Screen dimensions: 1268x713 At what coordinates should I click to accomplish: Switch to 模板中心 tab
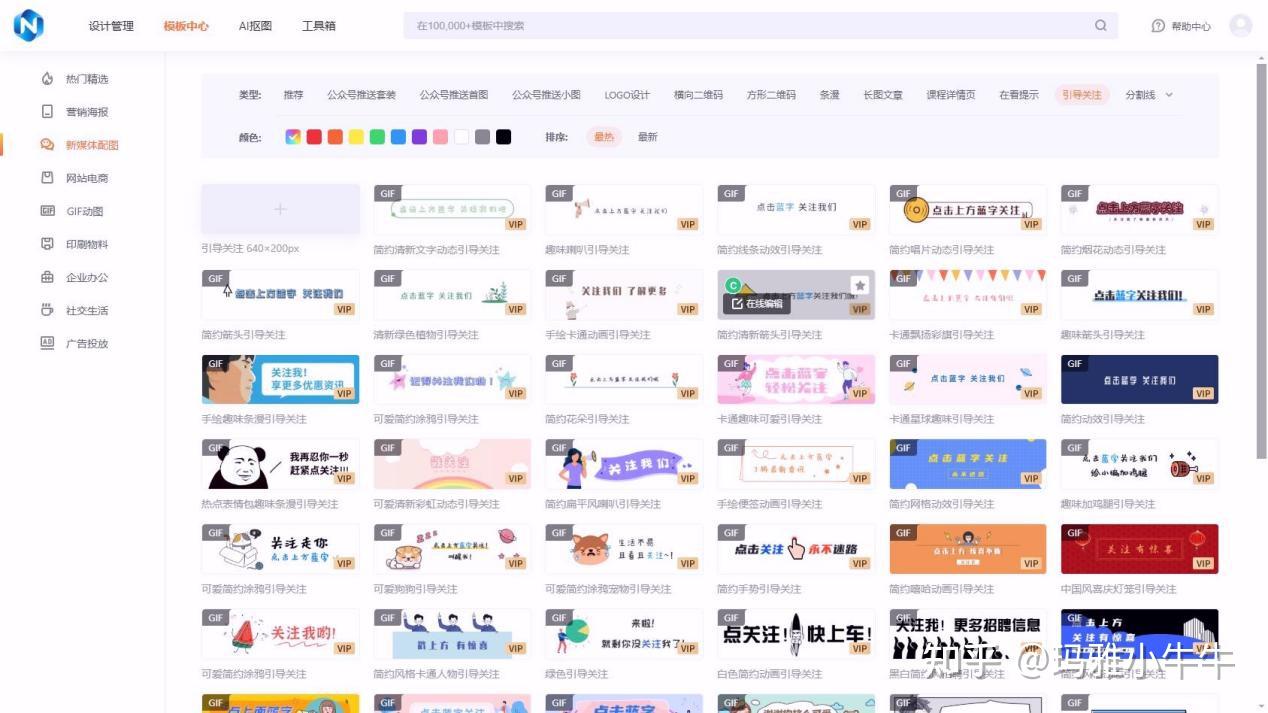[x=186, y=26]
